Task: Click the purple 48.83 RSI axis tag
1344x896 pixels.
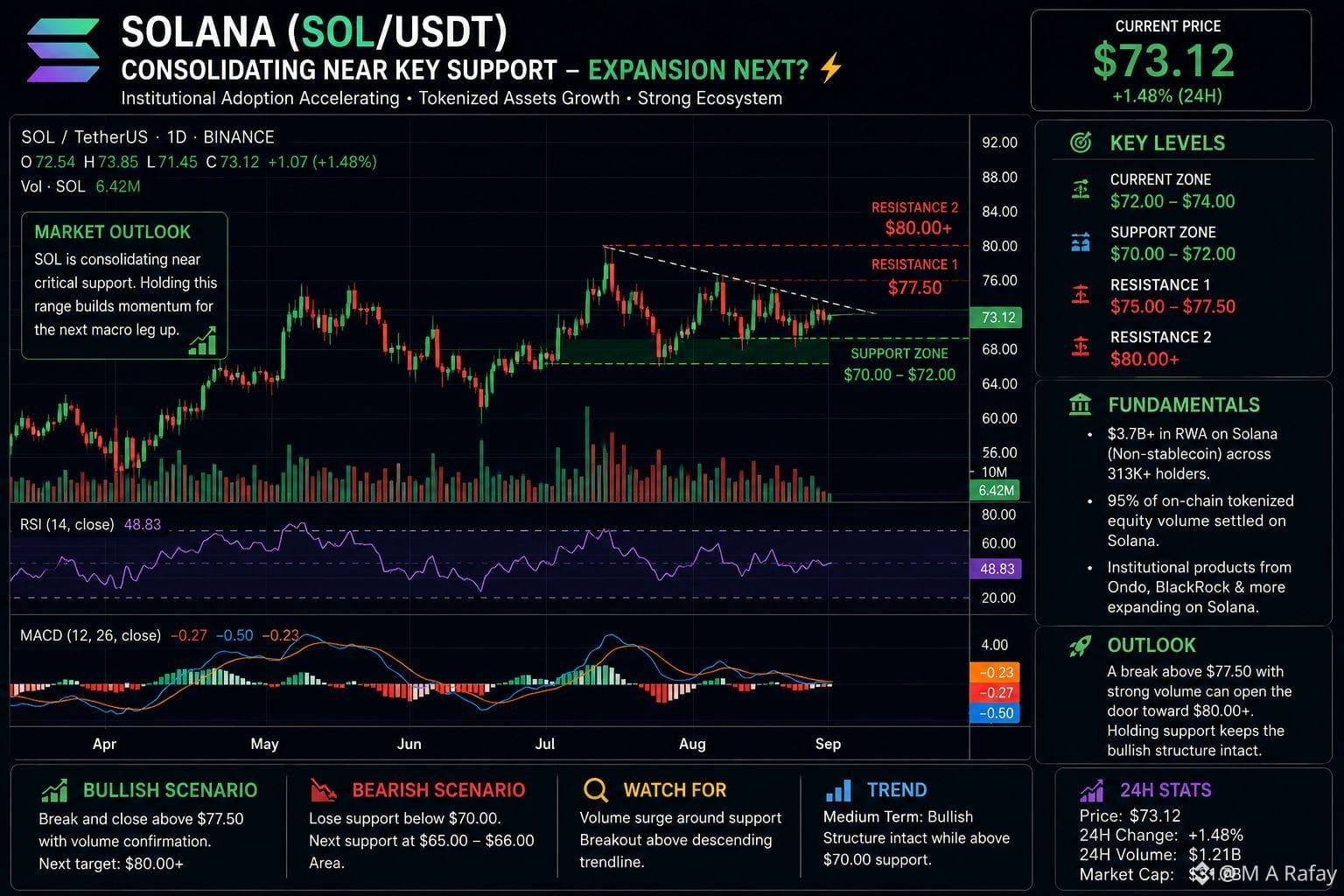Action: [x=997, y=570]
